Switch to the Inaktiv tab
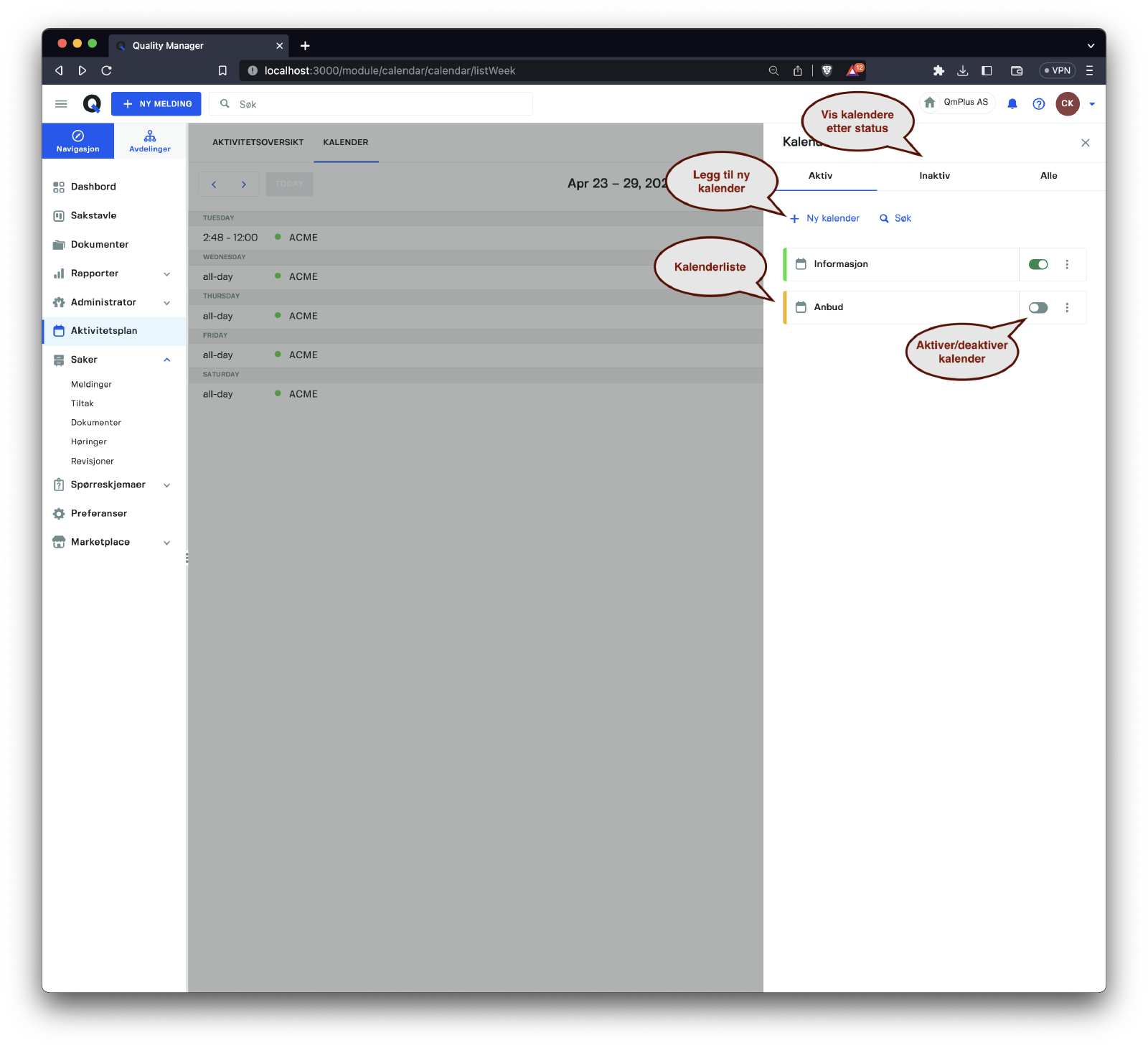Viewport: 1148px width, 1048px height. pos(934,176)
